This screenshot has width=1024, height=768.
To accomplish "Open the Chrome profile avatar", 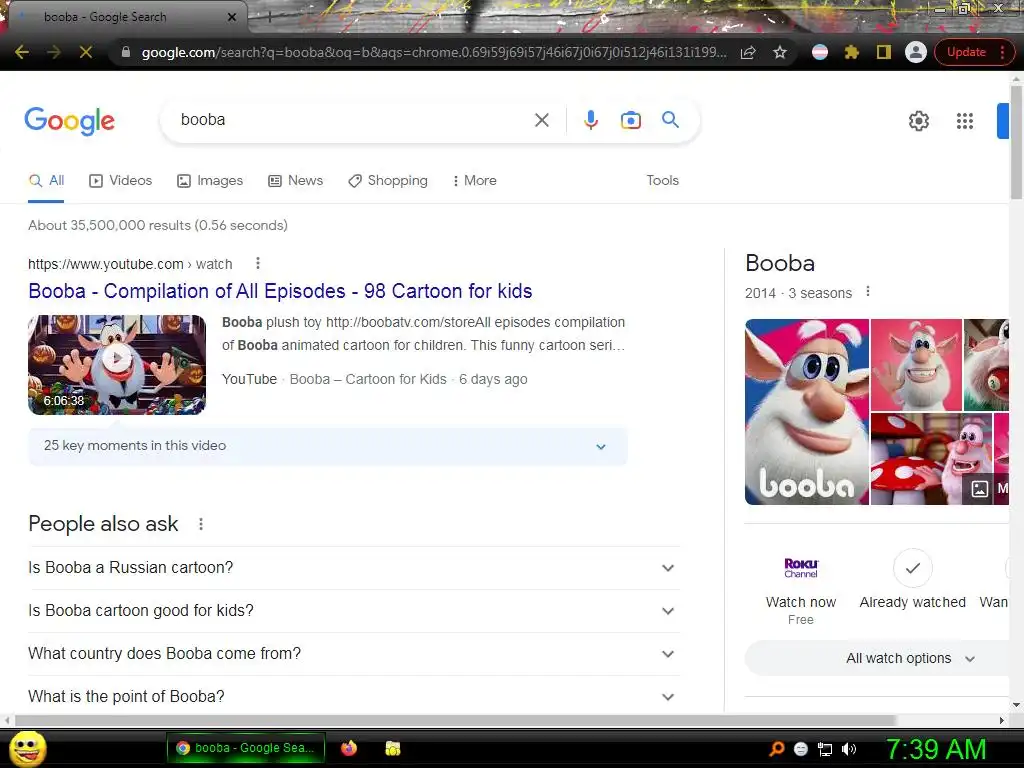I will click(x=916, y=52).
